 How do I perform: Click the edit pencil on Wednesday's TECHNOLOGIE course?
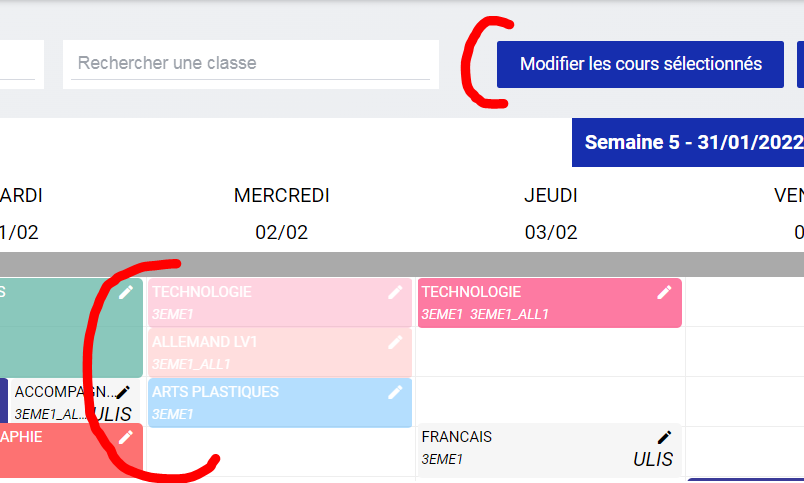396,292
